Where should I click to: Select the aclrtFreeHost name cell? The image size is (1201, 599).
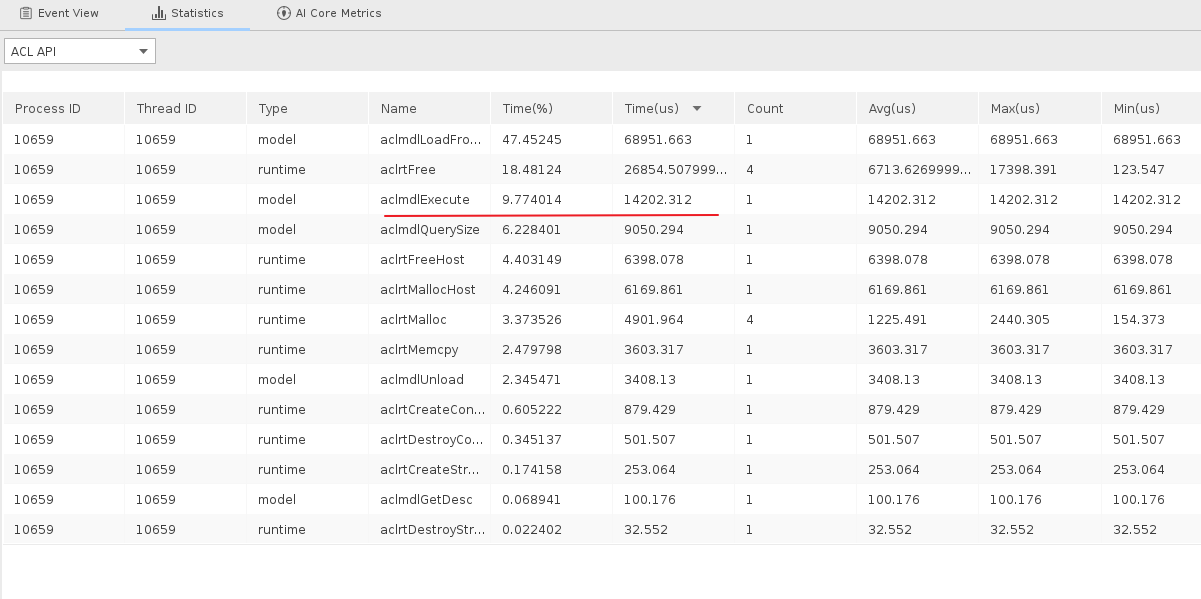(430, 260)
